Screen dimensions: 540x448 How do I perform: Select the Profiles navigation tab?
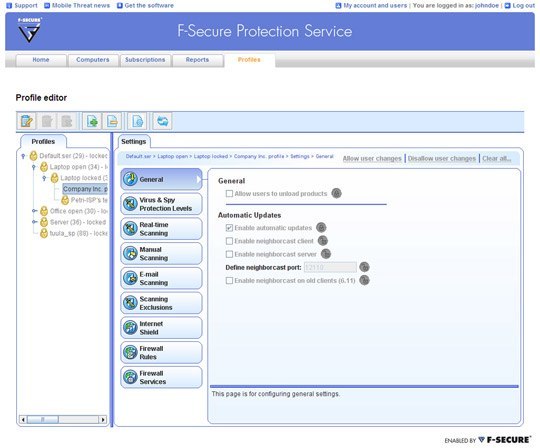click(249, 60)
